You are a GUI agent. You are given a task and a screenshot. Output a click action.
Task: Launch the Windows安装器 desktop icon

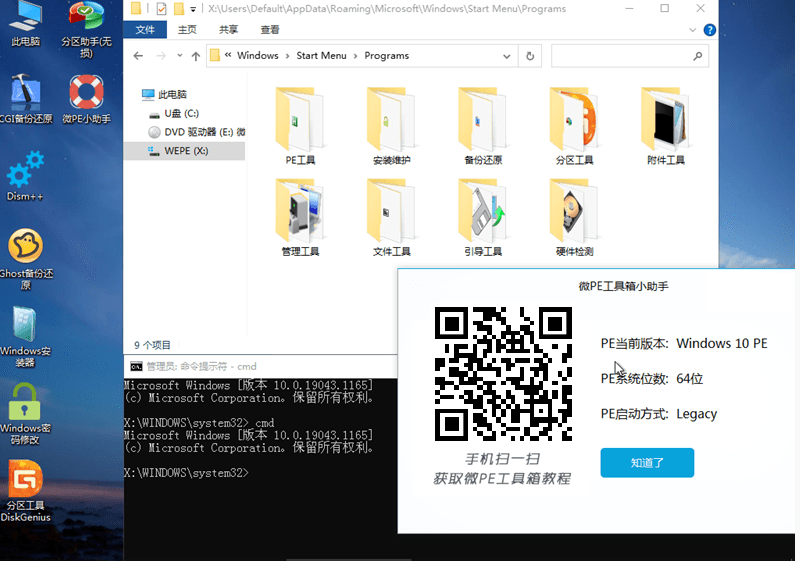pos(25,337)
